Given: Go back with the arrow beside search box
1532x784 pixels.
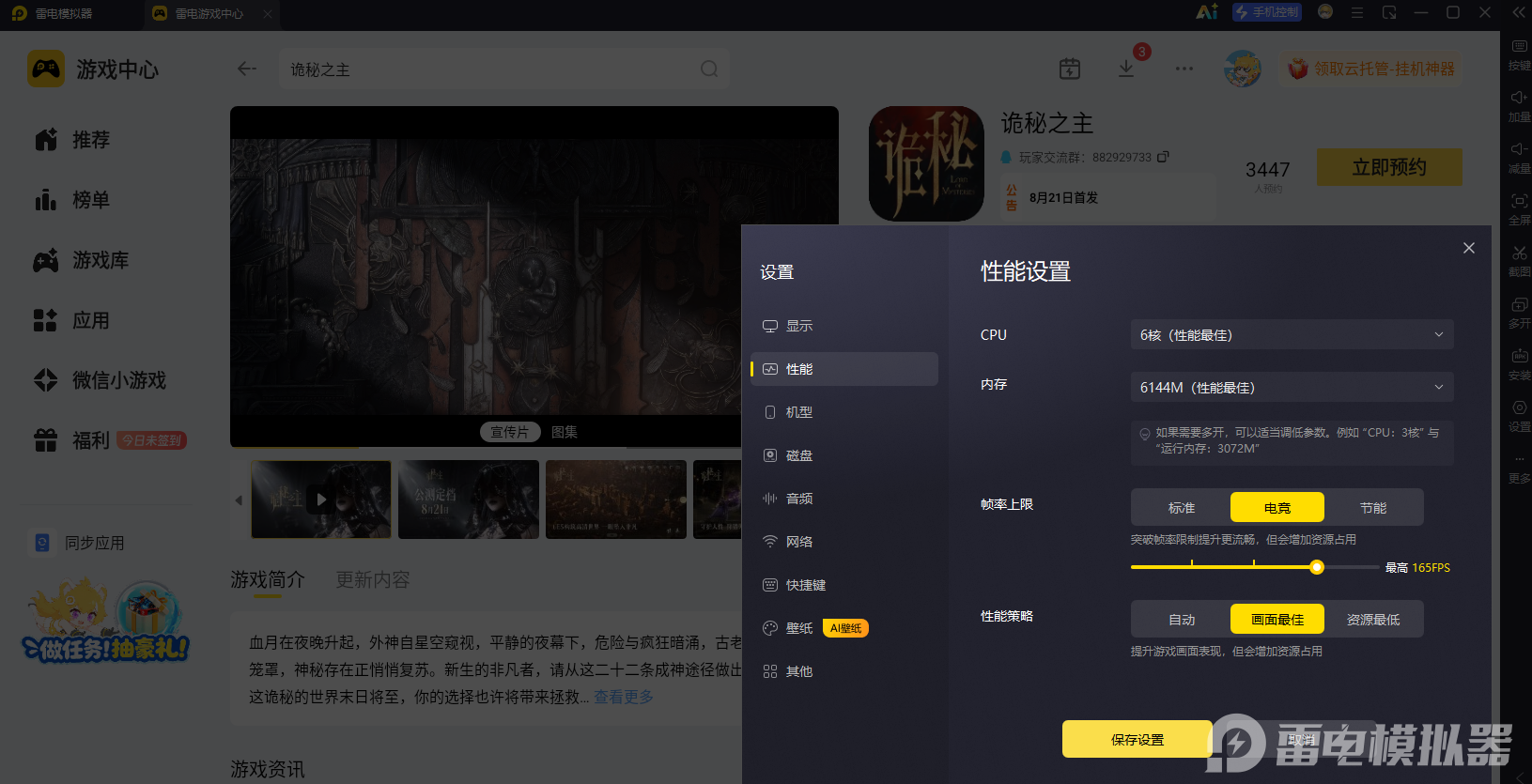Looking at the screenshot, I should coord(247,69).
